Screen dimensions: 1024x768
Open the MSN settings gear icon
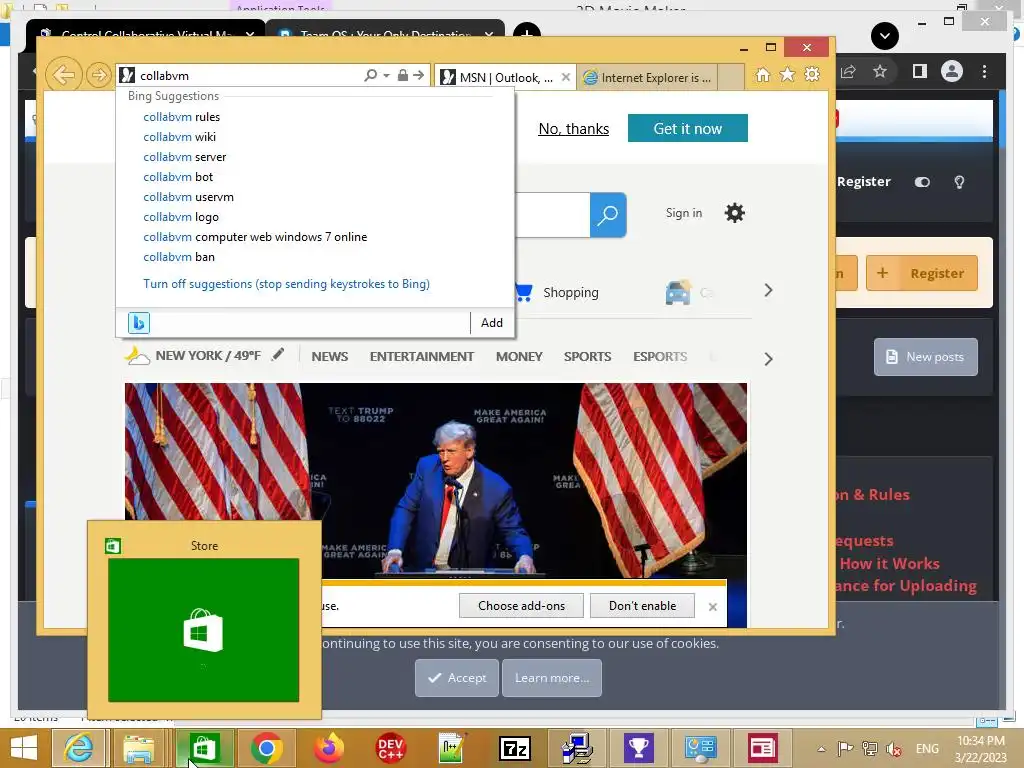click(x=735, y=213)
